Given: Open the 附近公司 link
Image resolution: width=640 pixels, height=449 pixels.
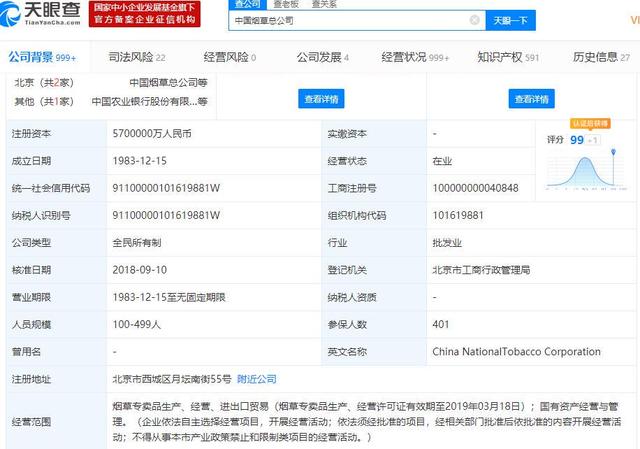Looking at the screenshot, I should point(257,379).
